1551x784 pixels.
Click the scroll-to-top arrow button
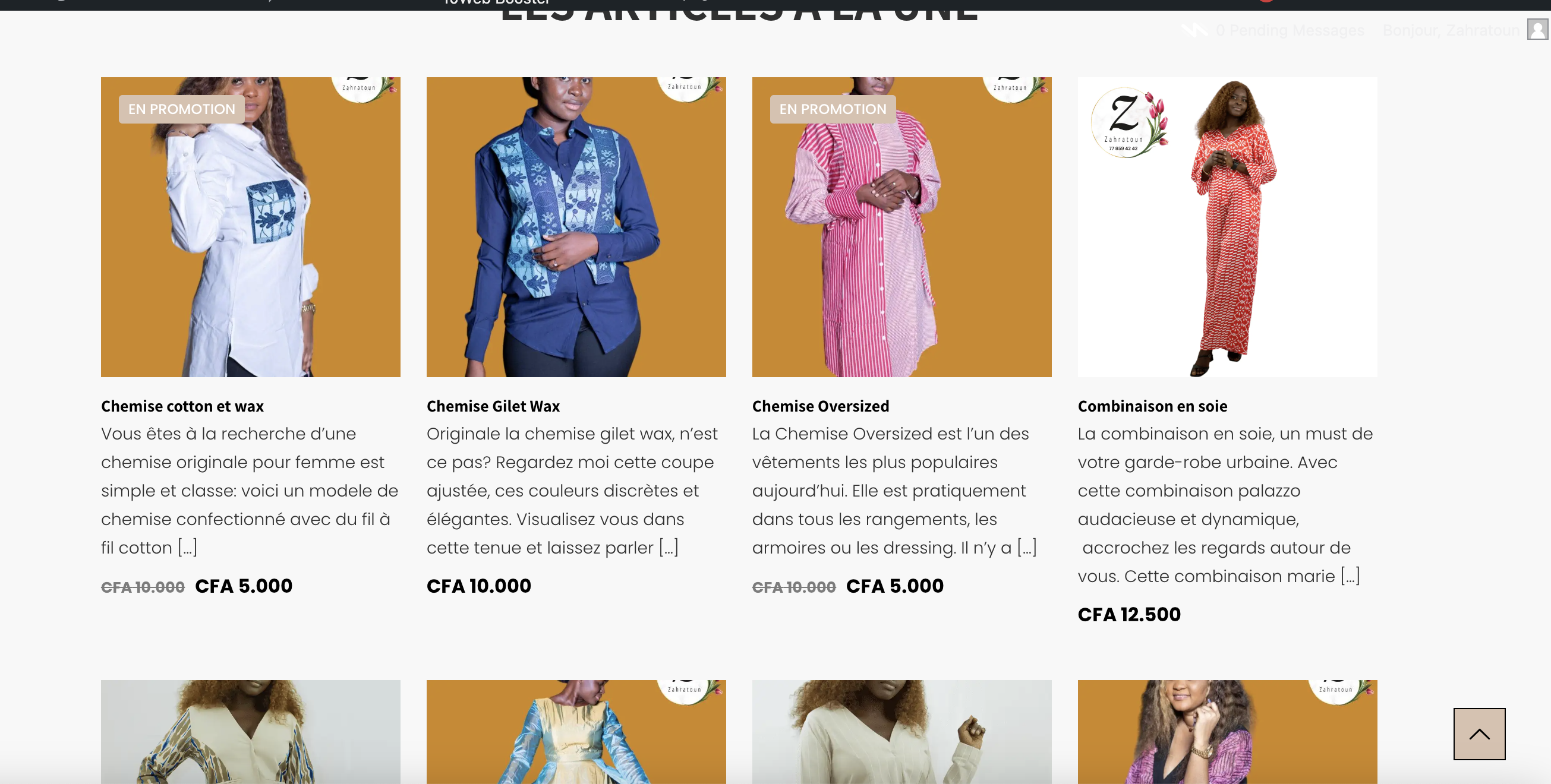tap(1479, 734)
